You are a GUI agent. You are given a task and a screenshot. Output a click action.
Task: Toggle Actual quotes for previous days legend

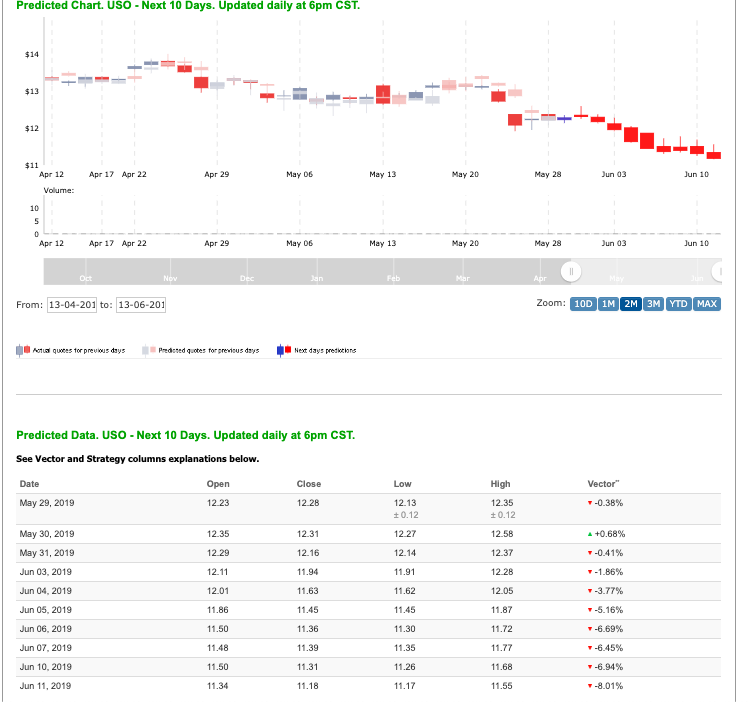pyautogui.click(x=71, y=351)
